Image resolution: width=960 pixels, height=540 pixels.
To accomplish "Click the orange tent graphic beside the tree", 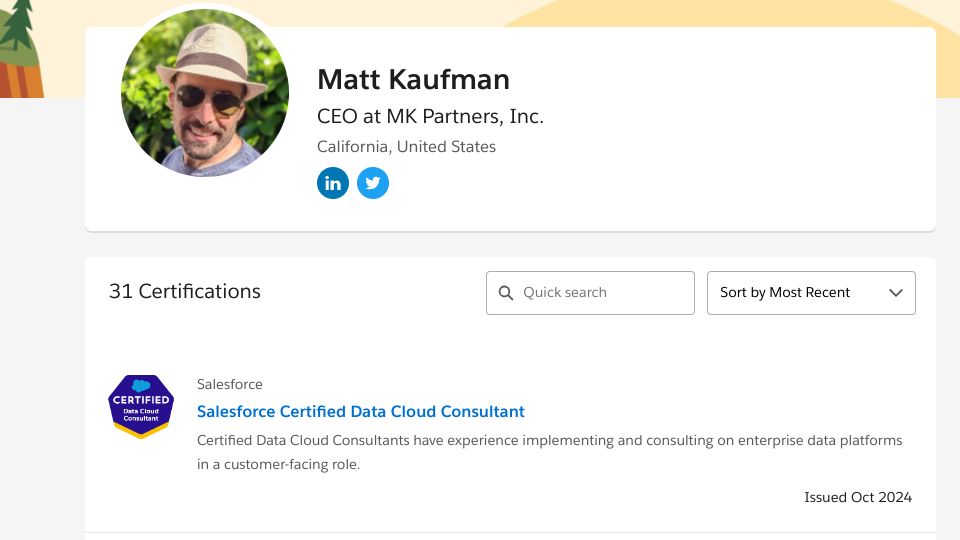I will click(x=22, y=80).
